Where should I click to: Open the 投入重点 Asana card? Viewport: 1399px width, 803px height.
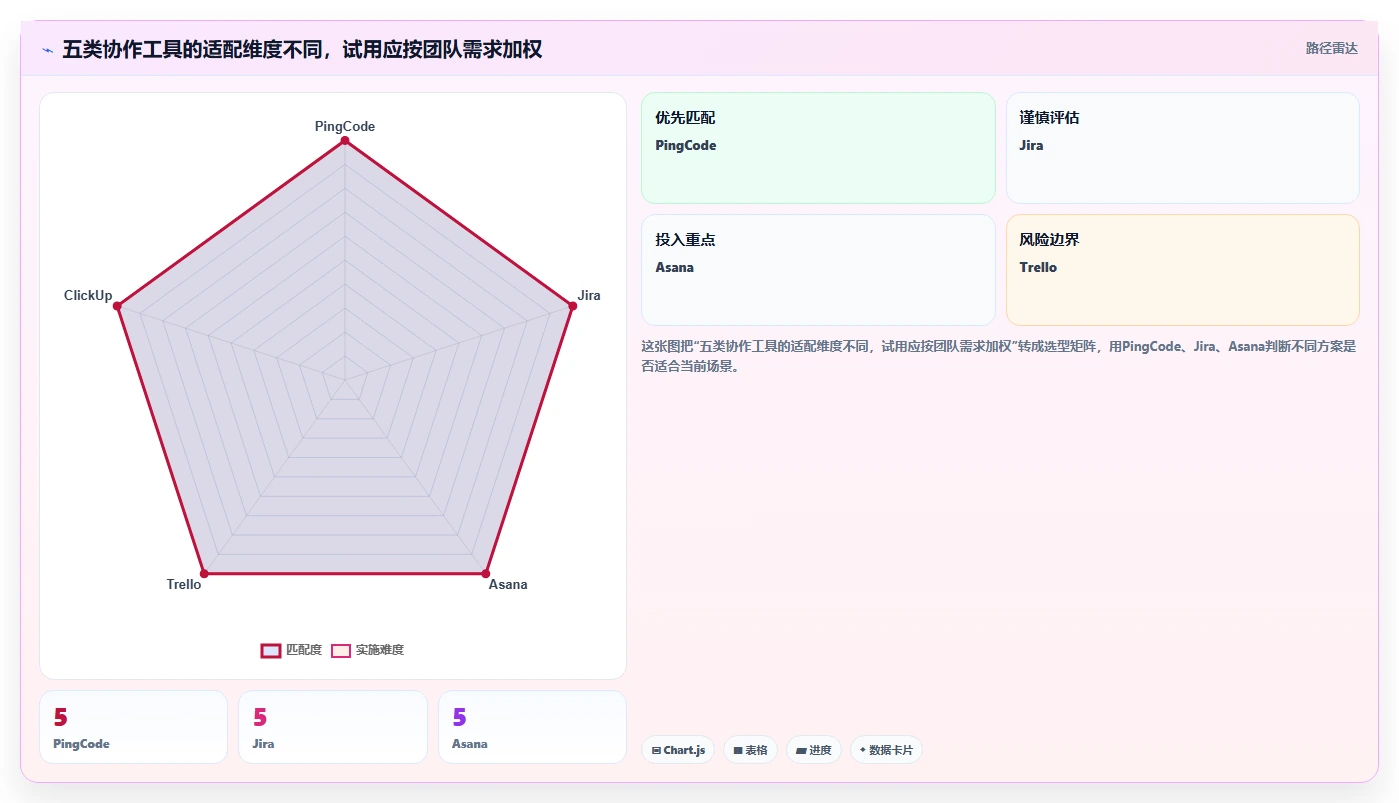818,270
